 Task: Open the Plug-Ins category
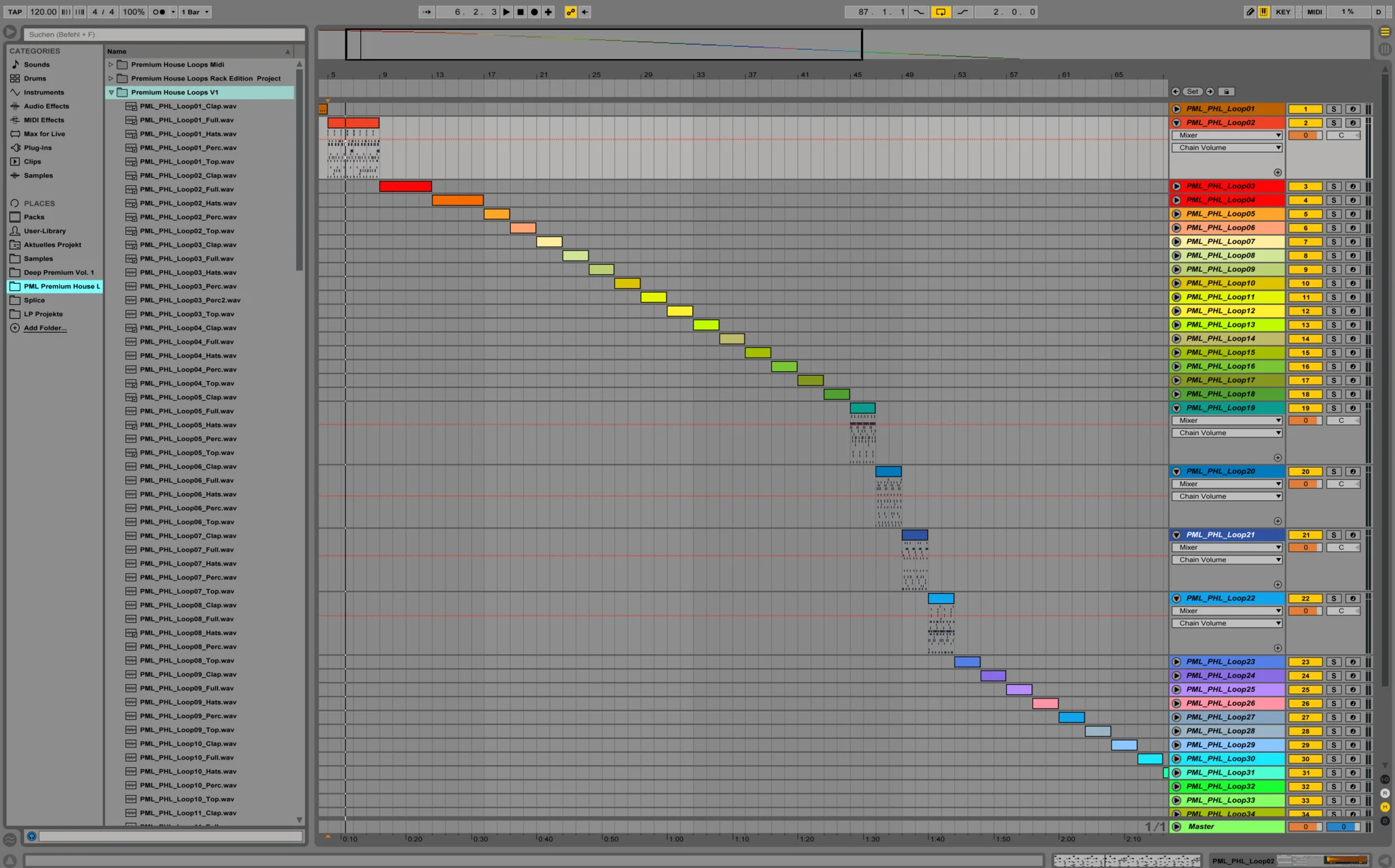pos(37,148)
